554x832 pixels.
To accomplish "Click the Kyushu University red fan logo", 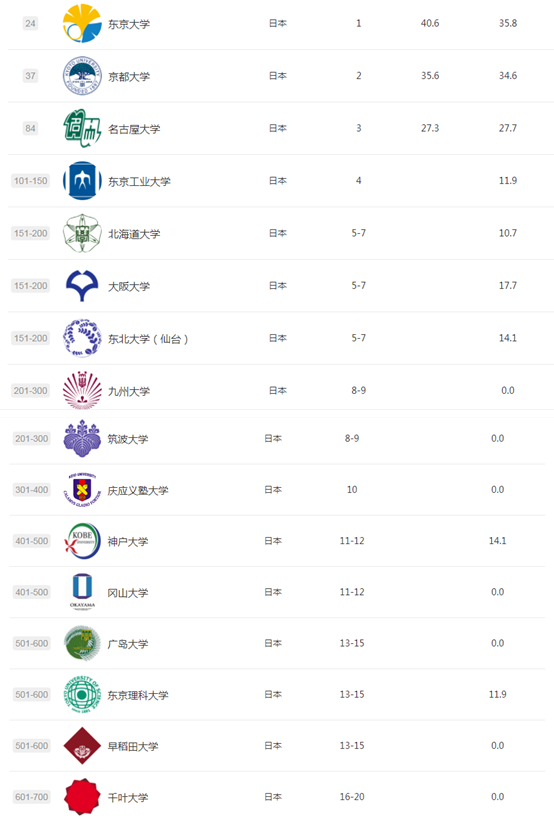I will pyautogui.click(x=82, y=390).
